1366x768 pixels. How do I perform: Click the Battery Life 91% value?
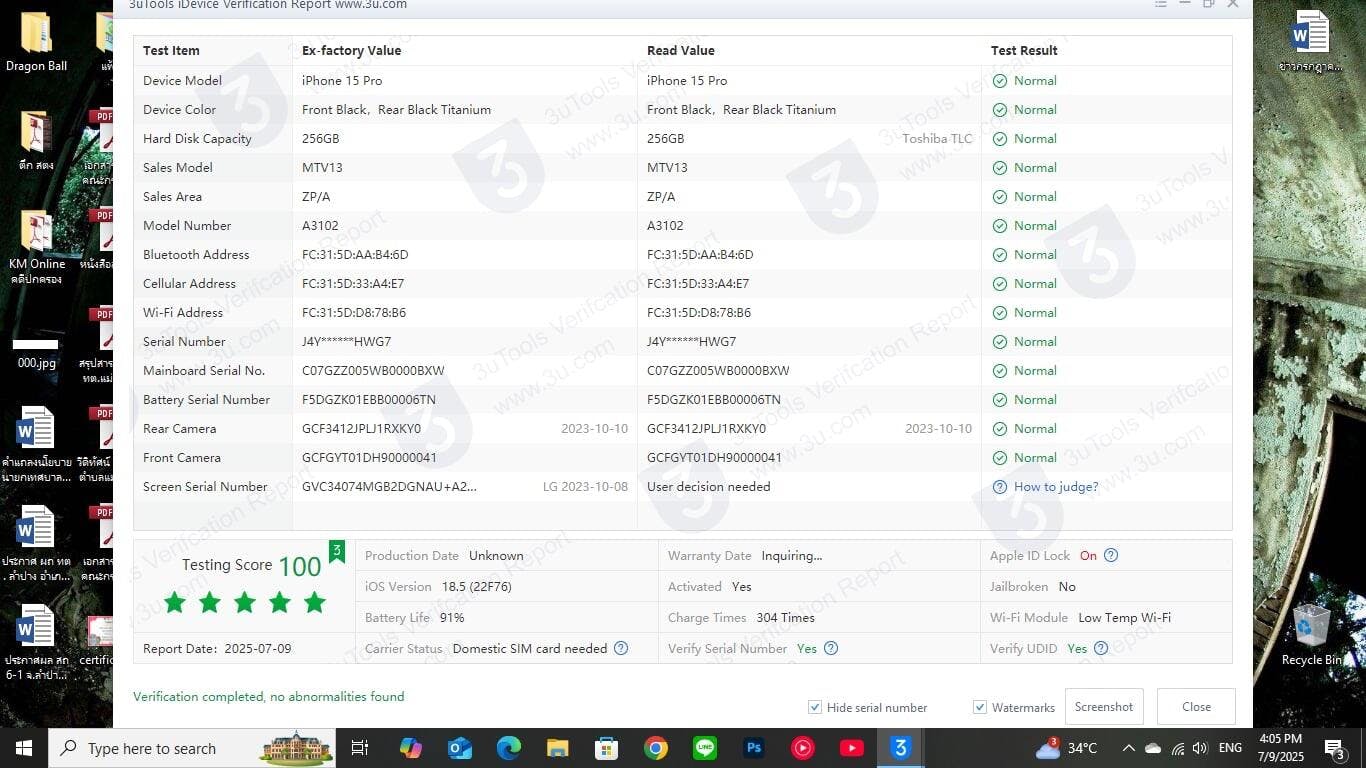tap(452, 618)
